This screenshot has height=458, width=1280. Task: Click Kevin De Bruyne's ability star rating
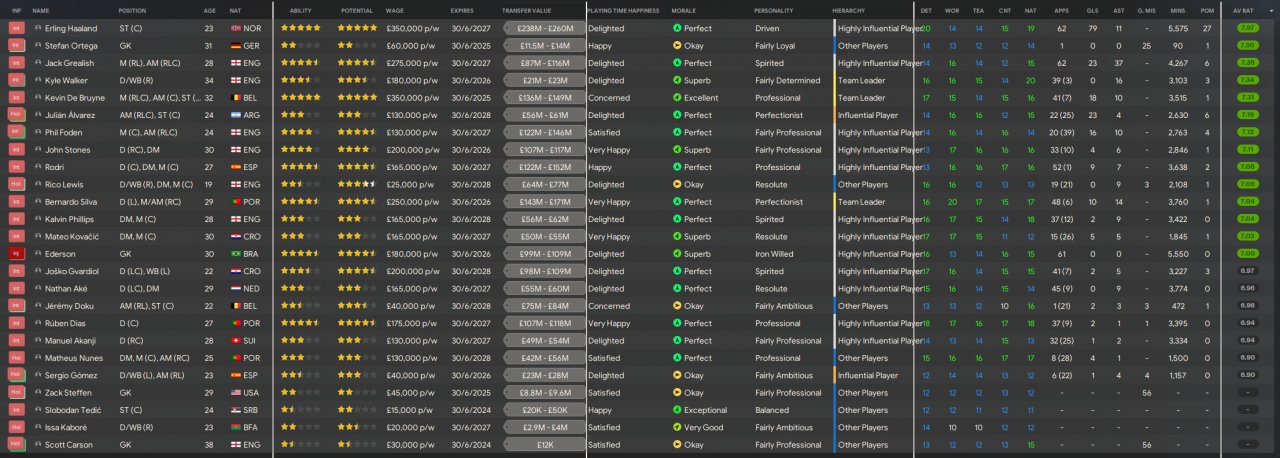click(301, 98)
